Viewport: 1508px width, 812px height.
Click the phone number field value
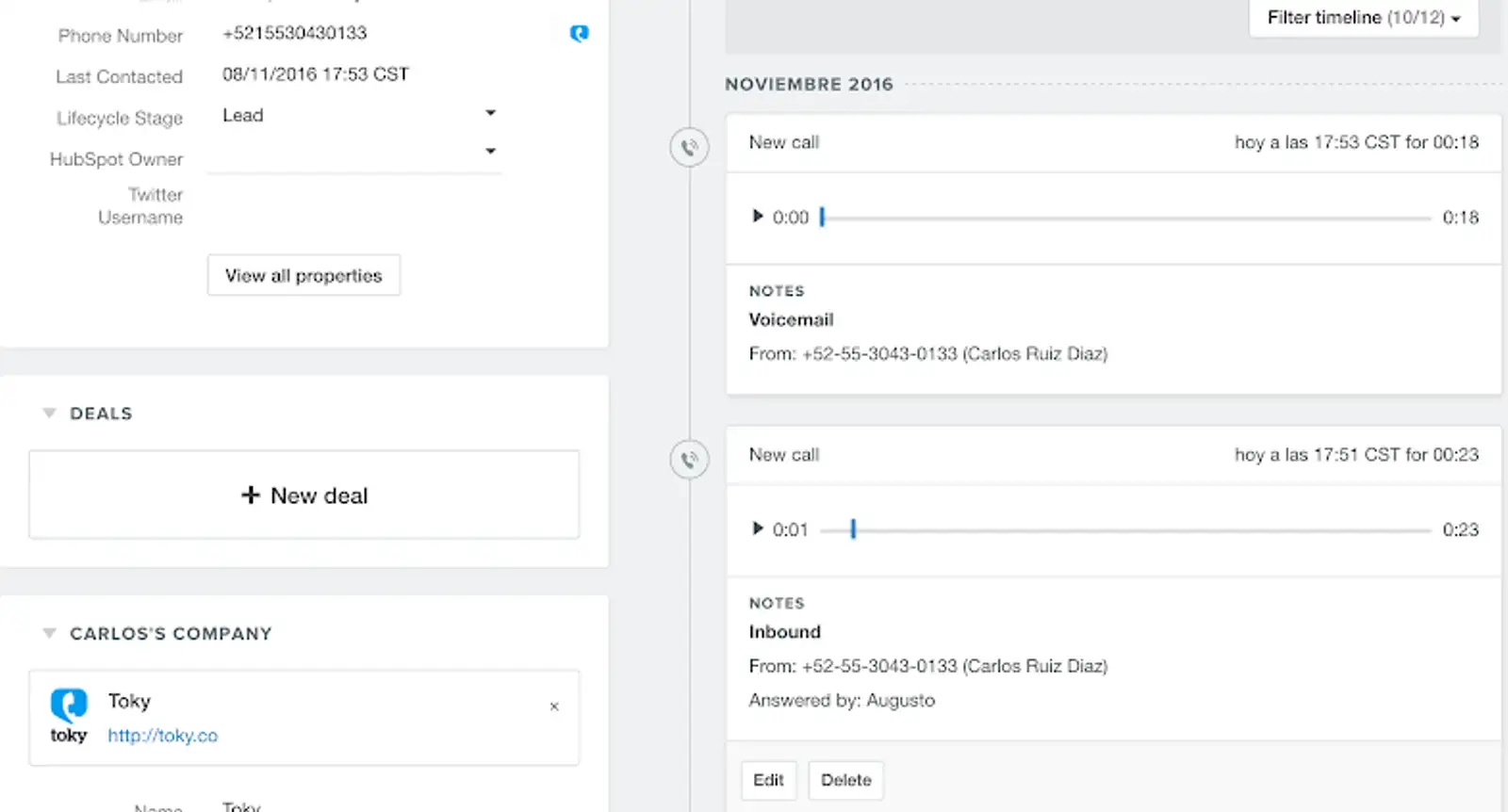pos(294,34)
